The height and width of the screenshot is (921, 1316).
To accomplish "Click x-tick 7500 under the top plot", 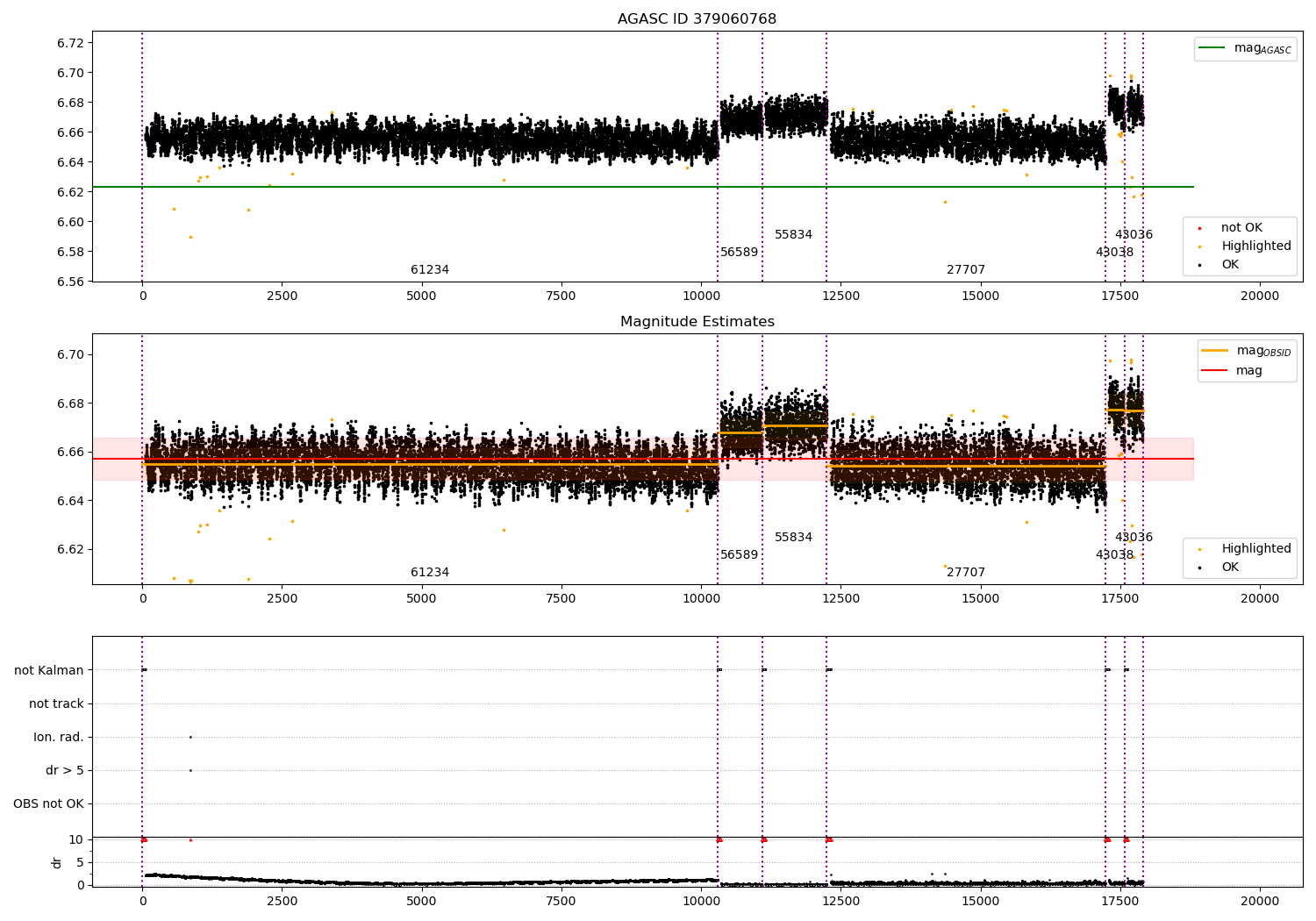I will [x=561, y=296].
